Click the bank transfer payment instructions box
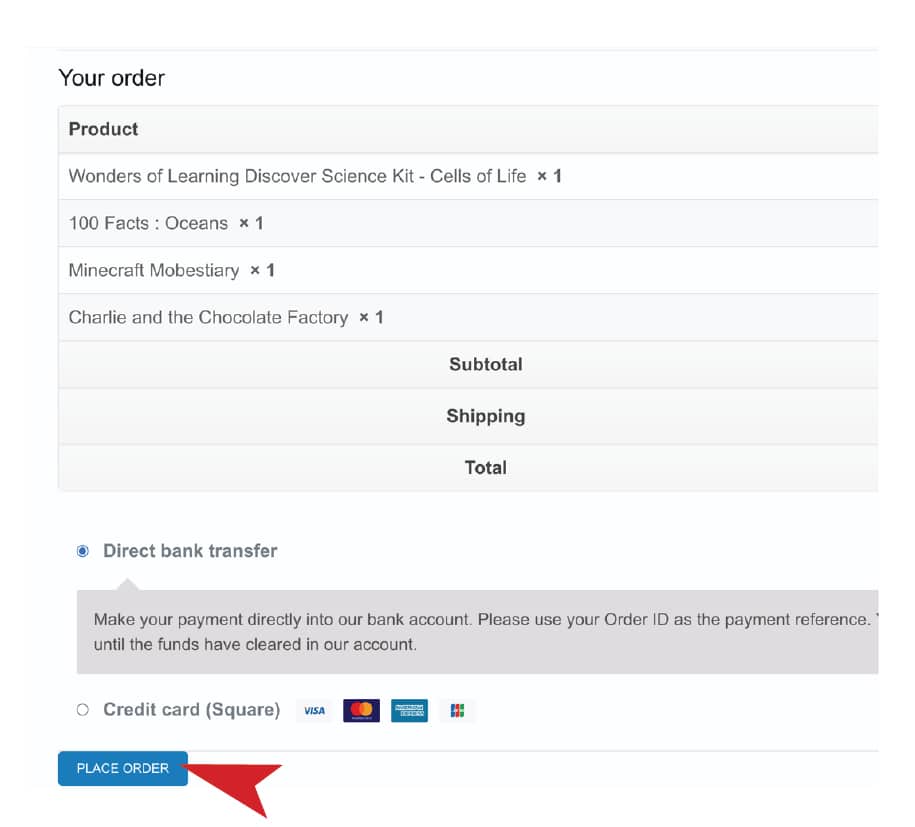 pyautogui.click(x=477, y=631)
